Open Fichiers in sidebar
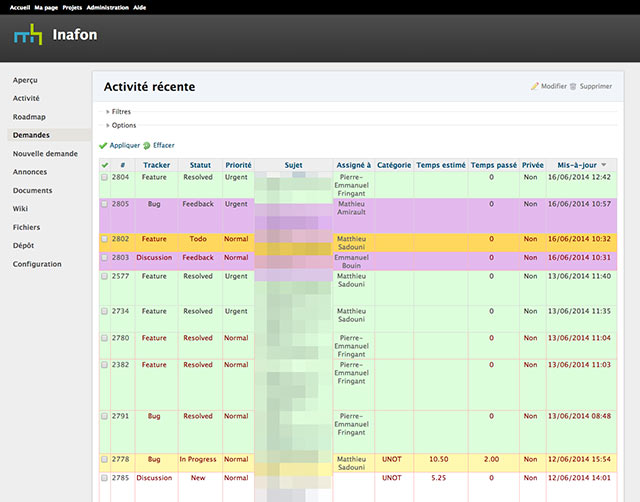The image size is (640, 502). [27, 227]
